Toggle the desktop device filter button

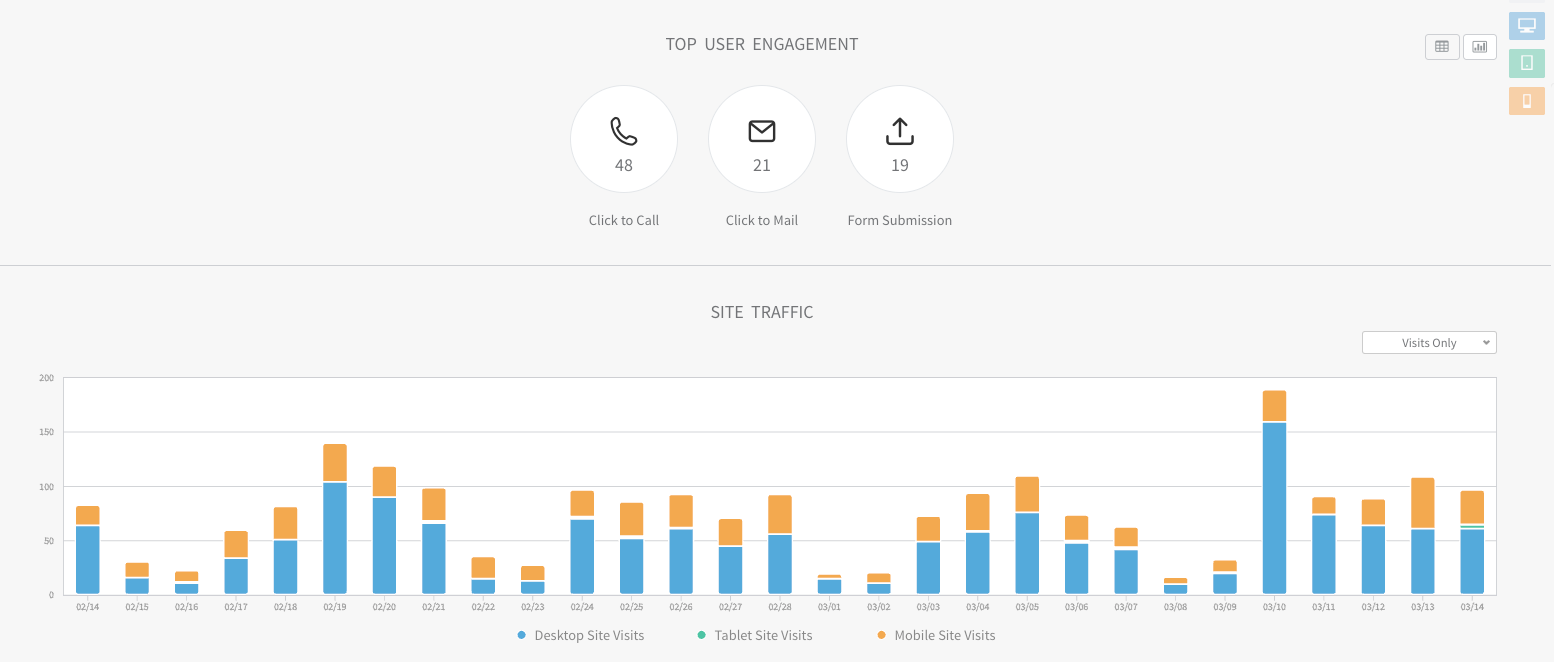pos(1527,25)
